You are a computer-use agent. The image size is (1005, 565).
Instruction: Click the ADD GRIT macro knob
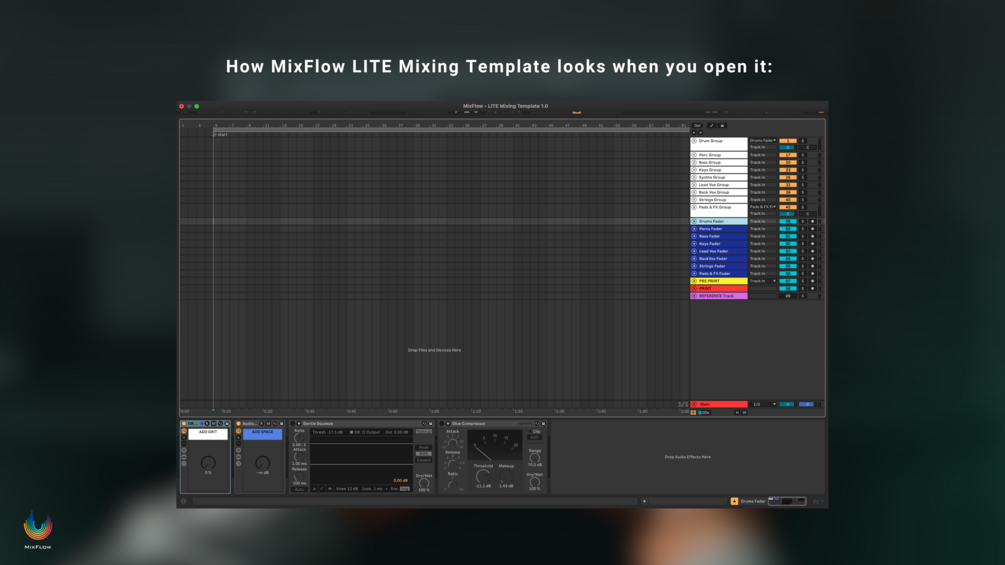(x=208, y=463)
